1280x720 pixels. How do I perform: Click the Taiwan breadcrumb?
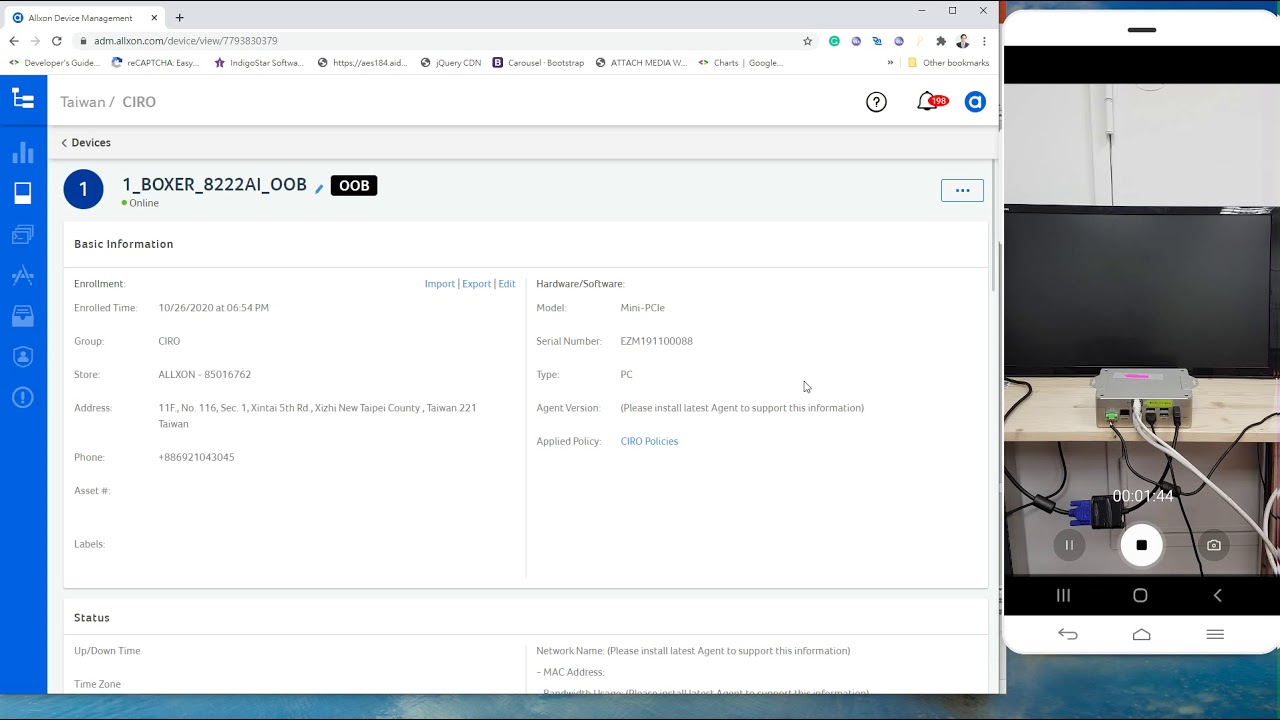83,102
